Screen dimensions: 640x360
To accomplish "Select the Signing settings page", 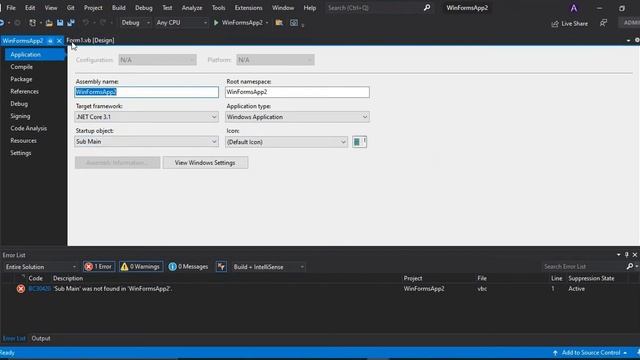I will coord(20,116).
